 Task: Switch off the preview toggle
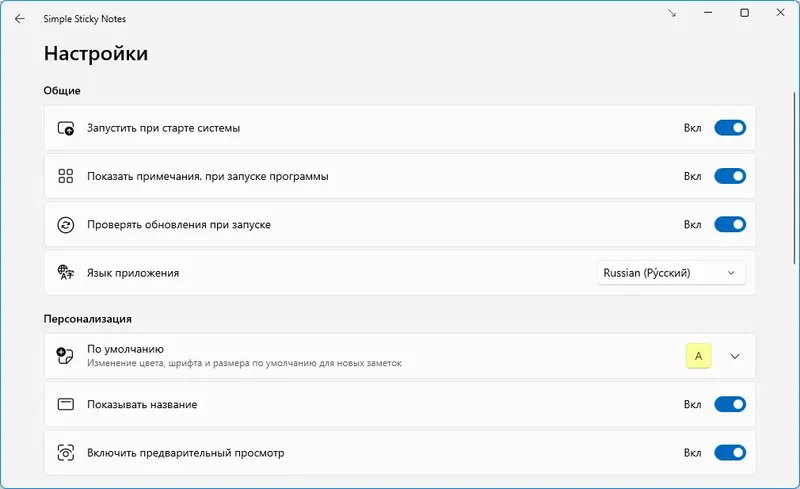[730, 453]
